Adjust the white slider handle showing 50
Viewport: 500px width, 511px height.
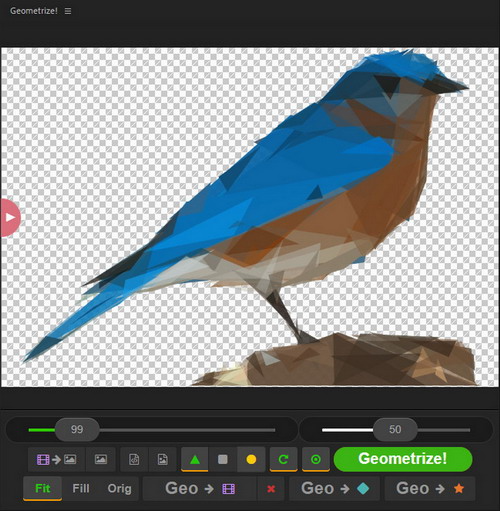[395, 429]
